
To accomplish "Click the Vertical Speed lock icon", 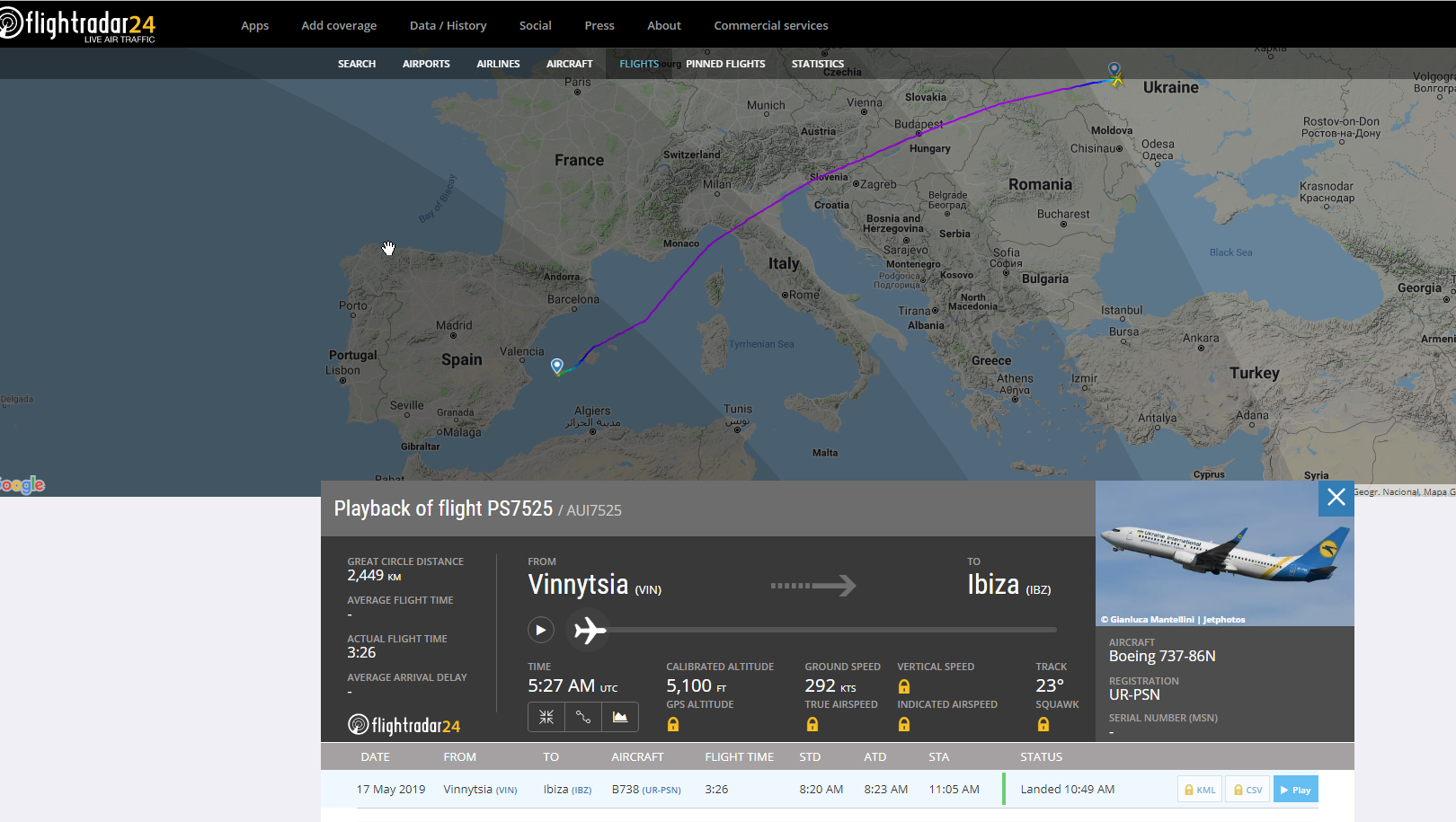I will 904,687.
